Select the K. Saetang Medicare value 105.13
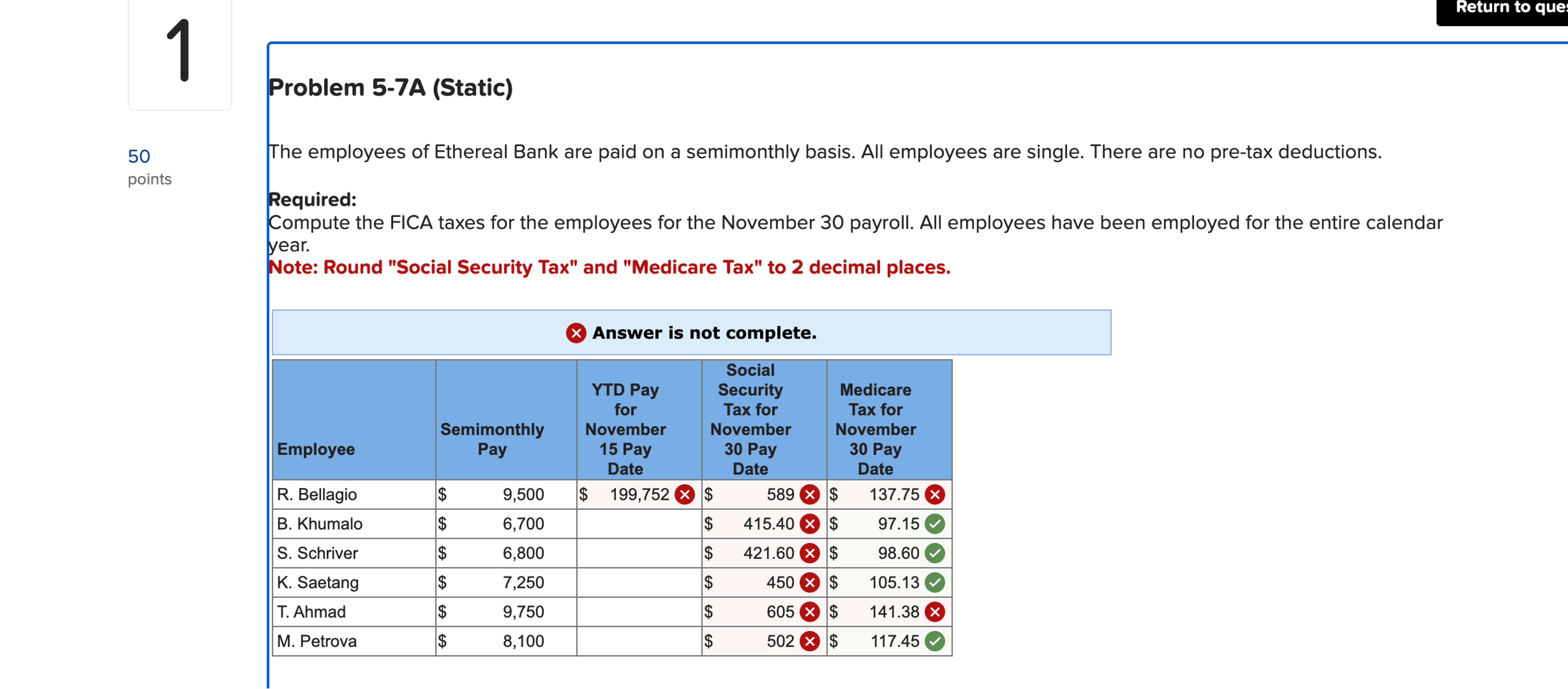Screen dimensions: 1568x689 coord(893,582)
